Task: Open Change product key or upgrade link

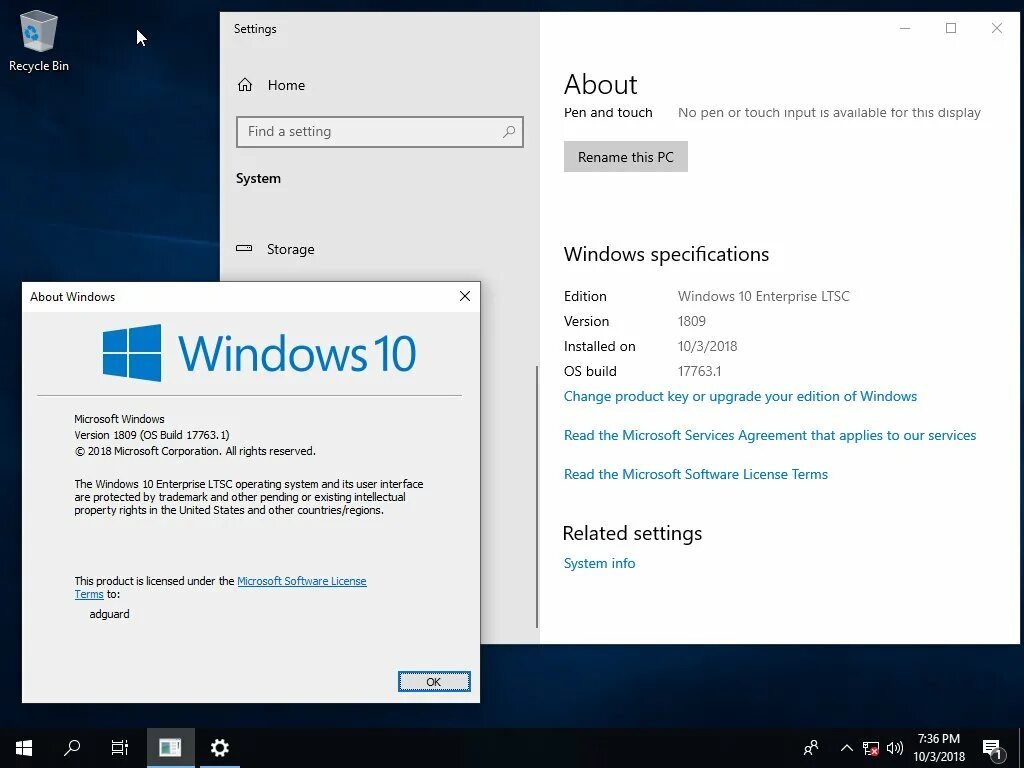Action: coord(740,396)
